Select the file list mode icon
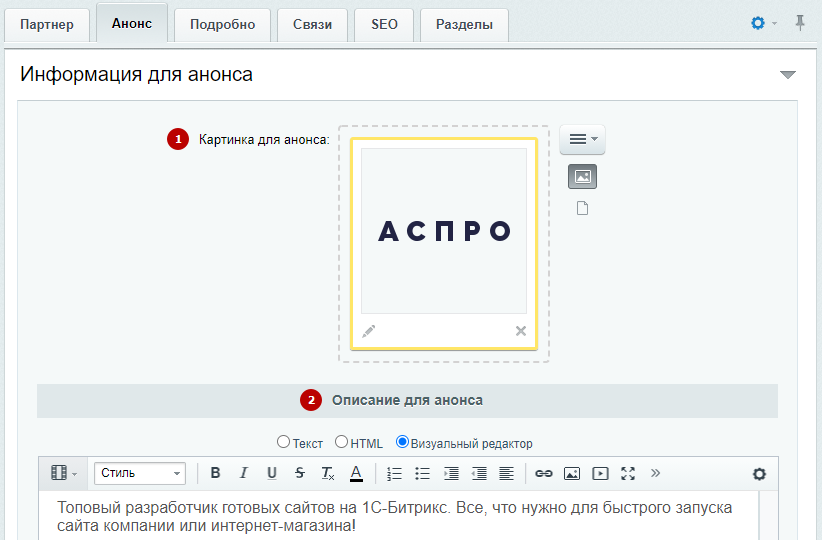 [x=582, y=208]
